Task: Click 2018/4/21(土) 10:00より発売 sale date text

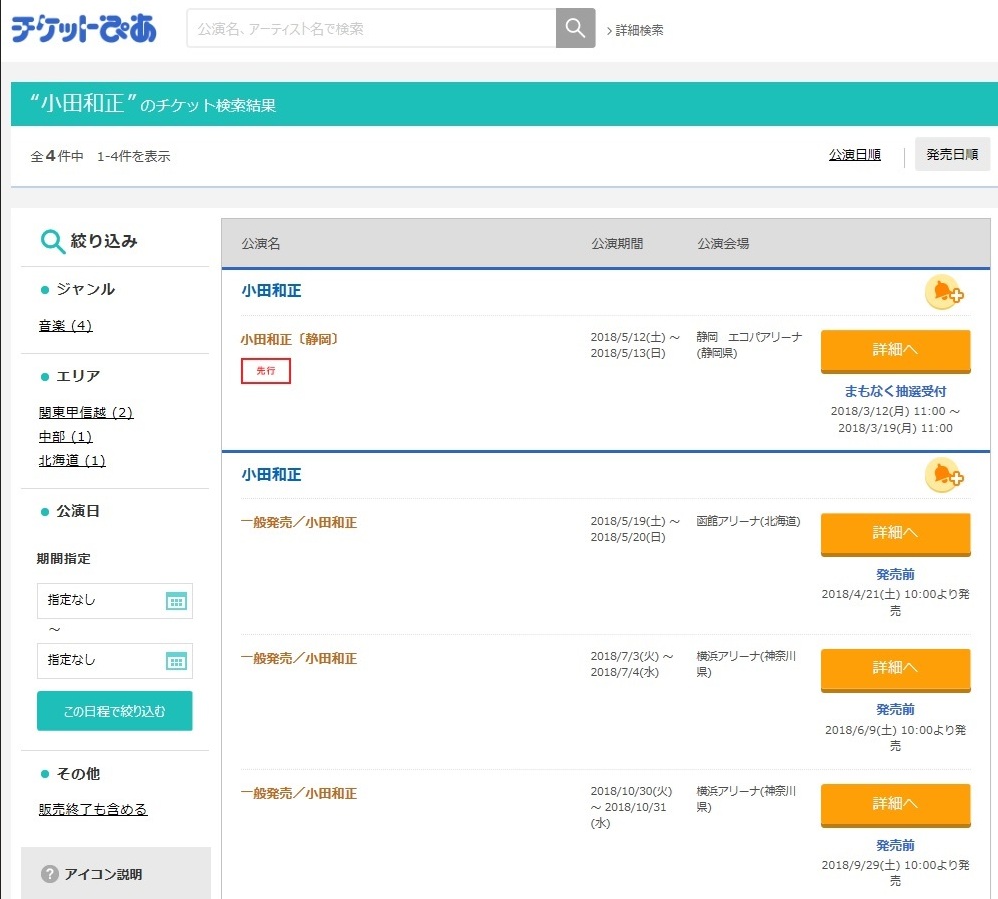Action: 896,602
